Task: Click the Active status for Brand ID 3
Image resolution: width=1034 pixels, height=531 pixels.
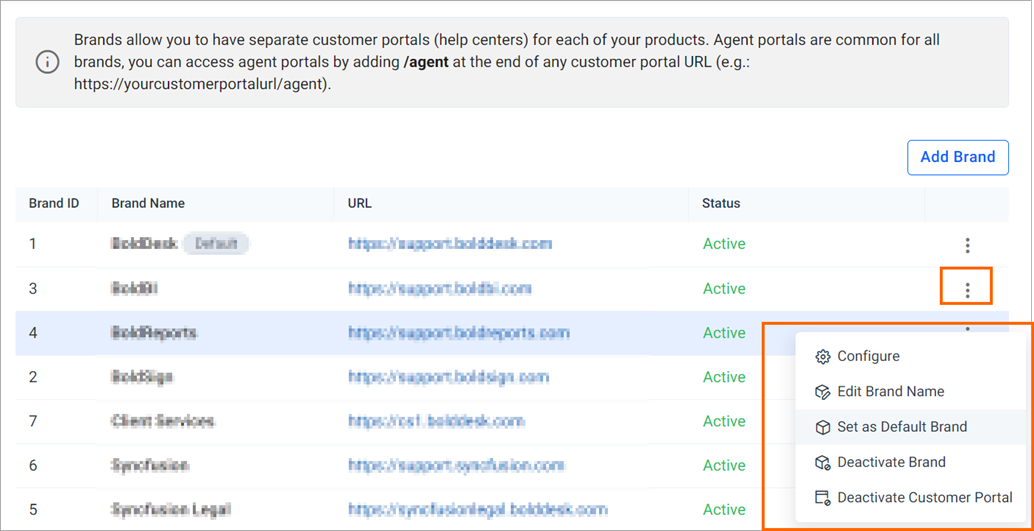Action: pos(724,289)
